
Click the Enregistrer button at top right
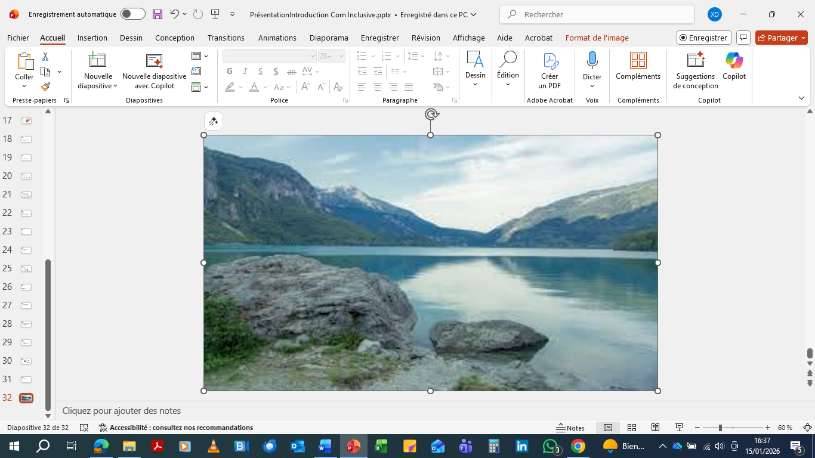703,37
